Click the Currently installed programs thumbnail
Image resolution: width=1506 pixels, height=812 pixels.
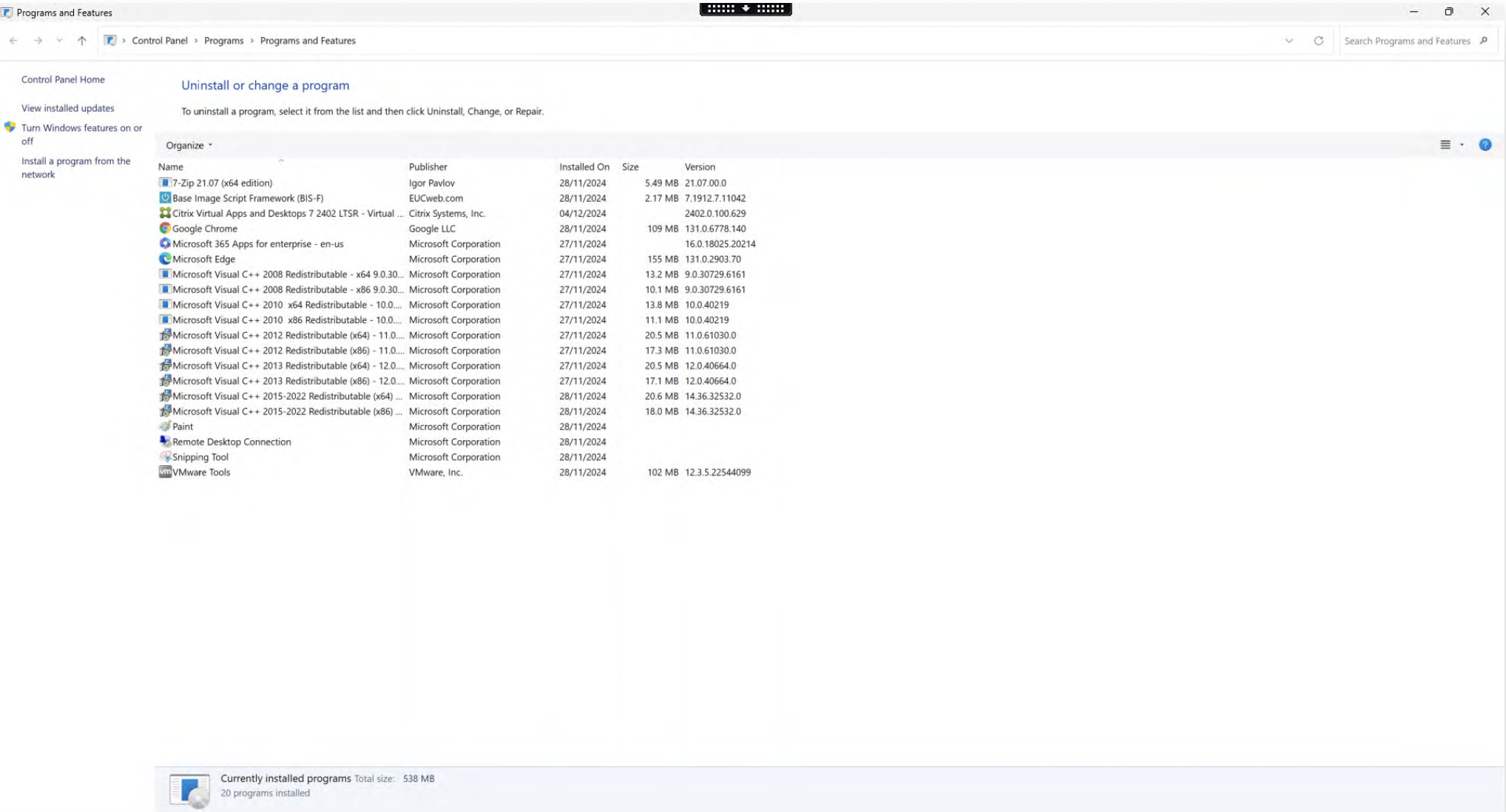(189, 791)
